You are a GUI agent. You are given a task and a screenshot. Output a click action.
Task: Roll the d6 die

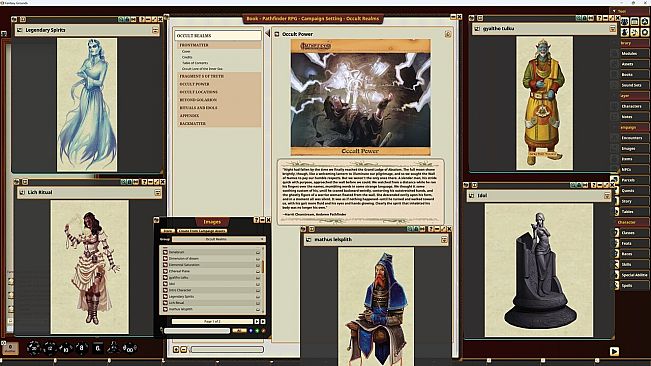coord(98,348)
